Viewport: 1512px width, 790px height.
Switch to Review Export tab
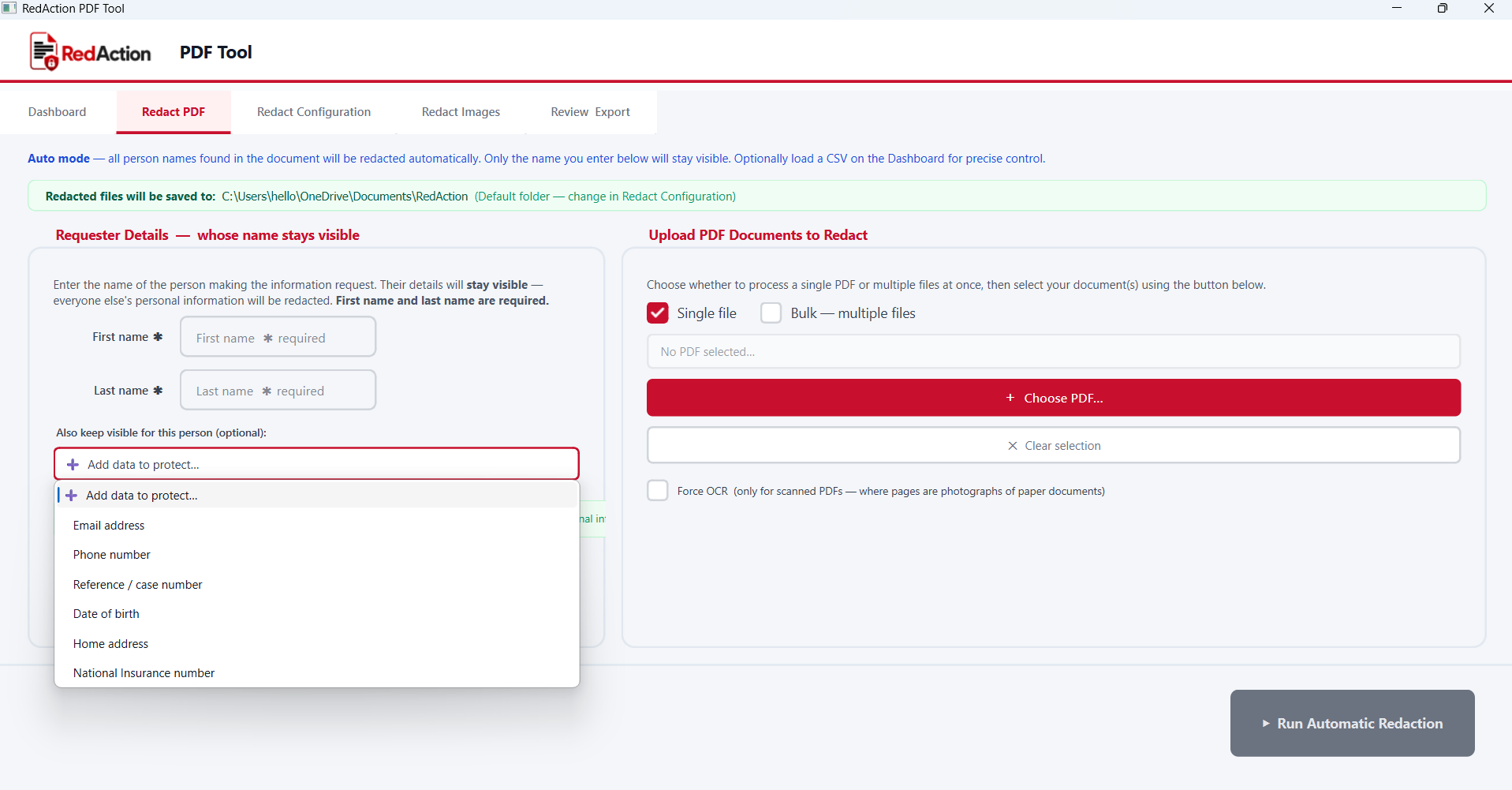click(x=591, y=112)
